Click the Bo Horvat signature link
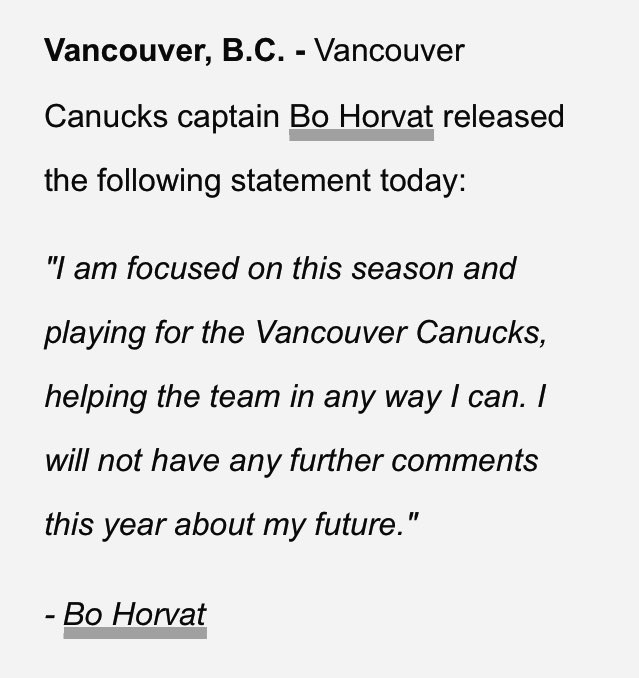The image size is (639, 678). 134,613
